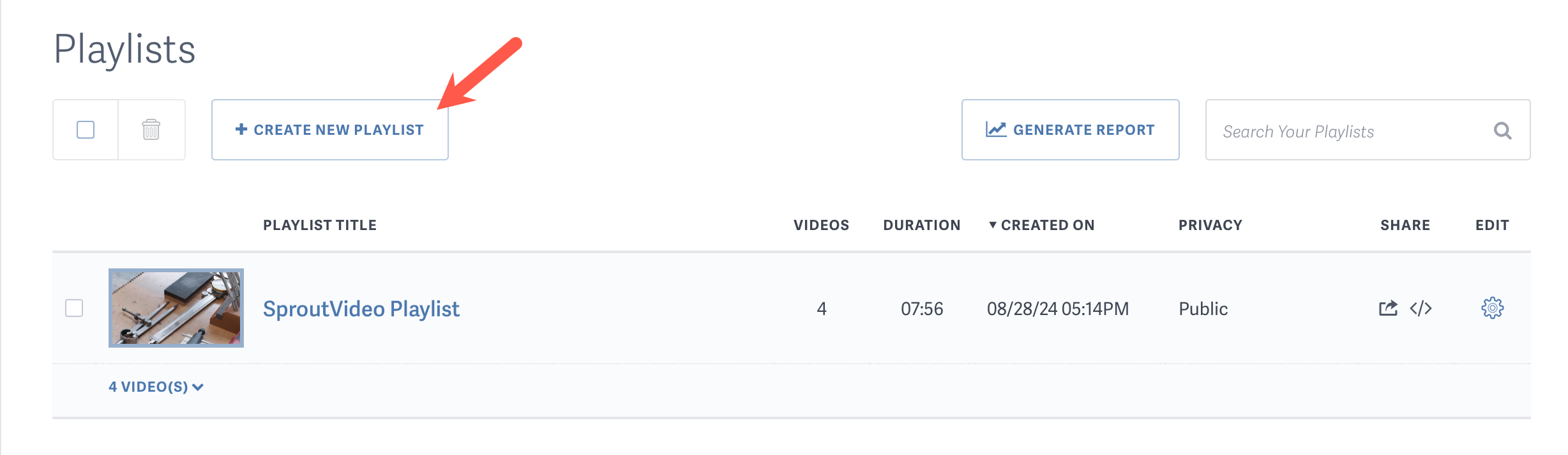This screenshot has height=455, width=1568.
Task: Click the sort triangle beside Created On
Action: [x=992, y=225]
